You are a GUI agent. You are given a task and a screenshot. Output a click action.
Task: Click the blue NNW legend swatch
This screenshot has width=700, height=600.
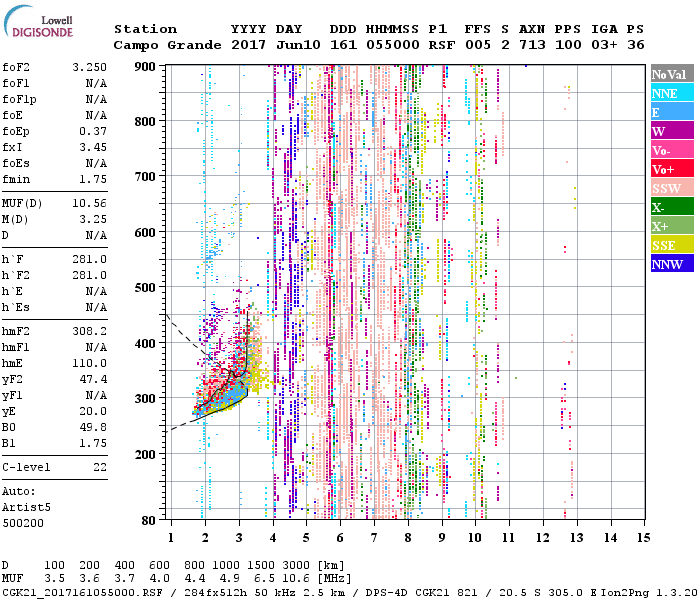pos(671,264)
